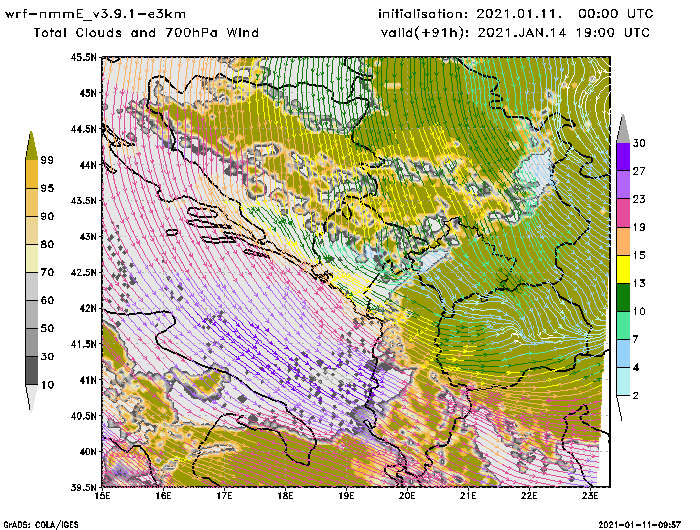This screenshot has width=700, height=530.
Task: Click the 23 label on wind legend
Action: [639, 199]
